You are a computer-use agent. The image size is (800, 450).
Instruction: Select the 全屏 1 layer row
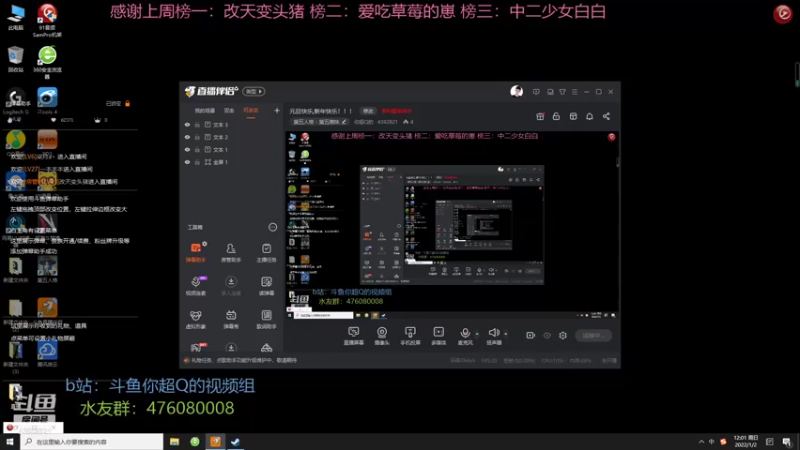[x=231, y=162]
